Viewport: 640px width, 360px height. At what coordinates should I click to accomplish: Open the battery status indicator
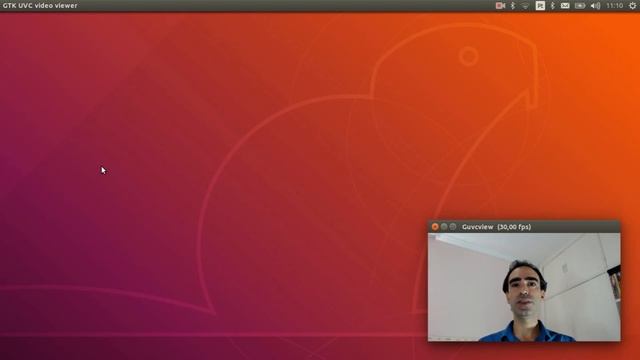580,6
